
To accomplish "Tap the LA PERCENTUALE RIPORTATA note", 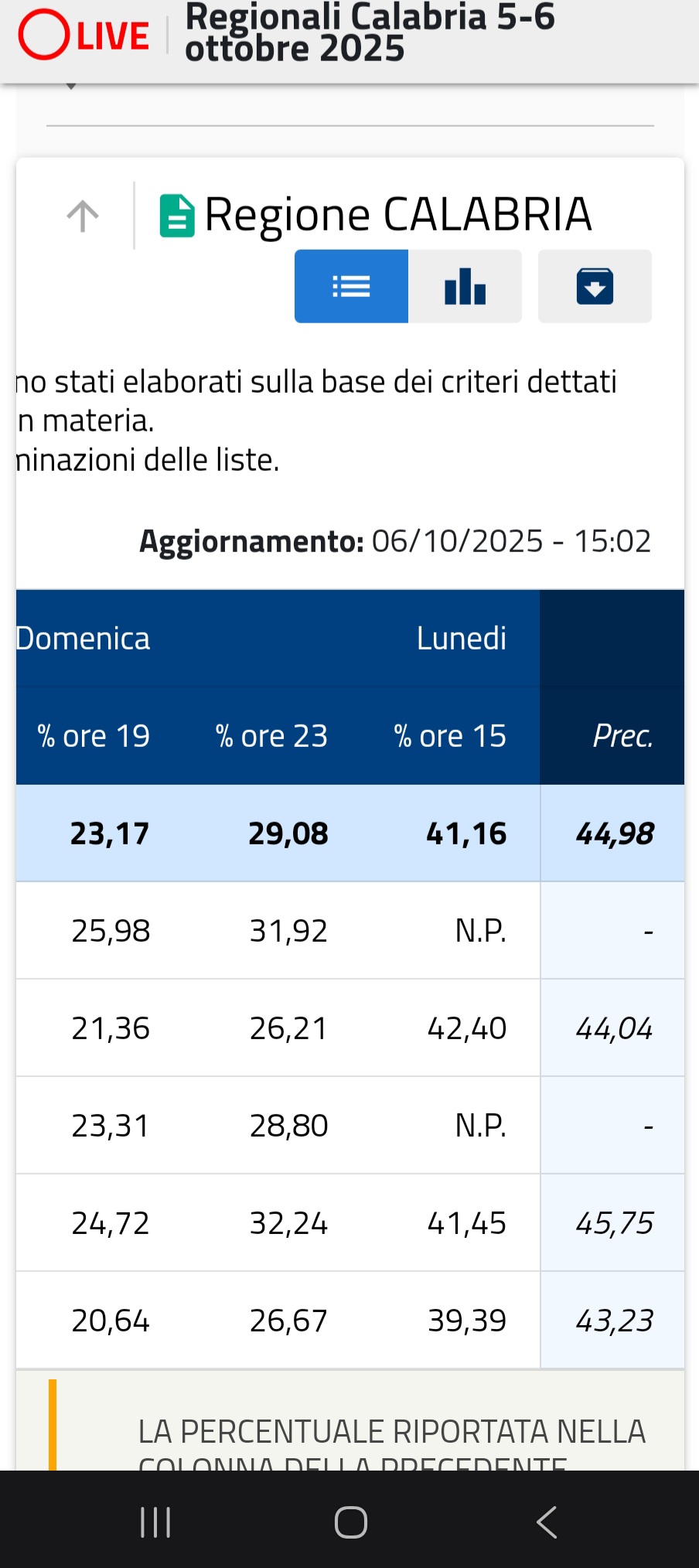I will 391,1433.
